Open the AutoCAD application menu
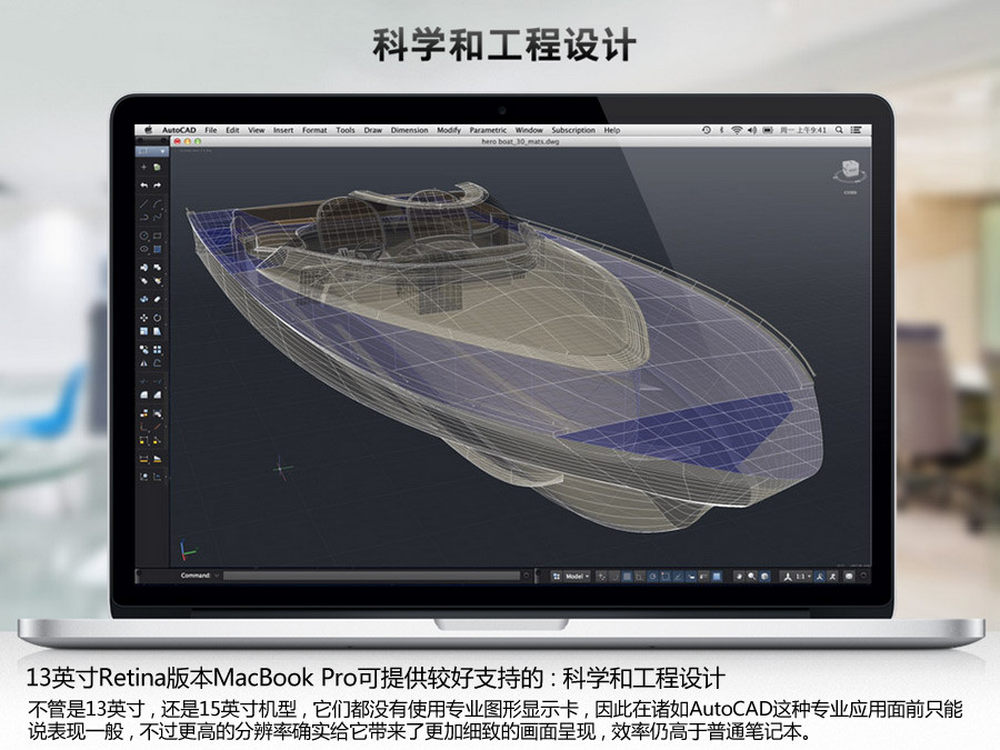 click(x=179, y=130)
